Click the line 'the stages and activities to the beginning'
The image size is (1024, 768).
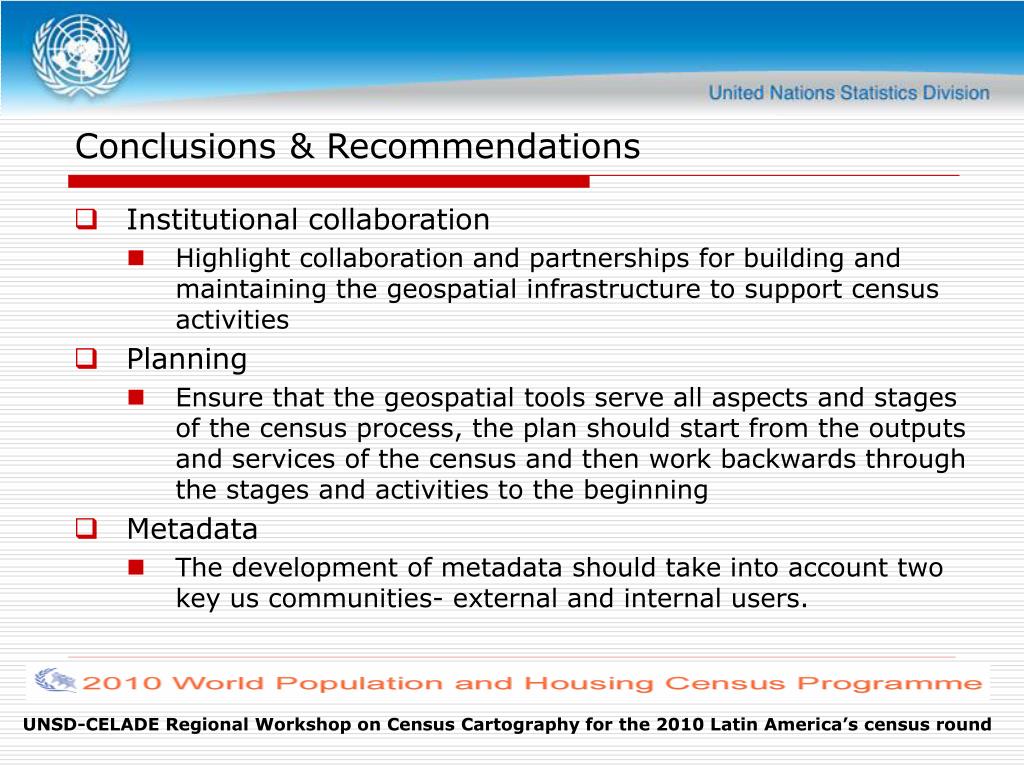coord(442,490)
